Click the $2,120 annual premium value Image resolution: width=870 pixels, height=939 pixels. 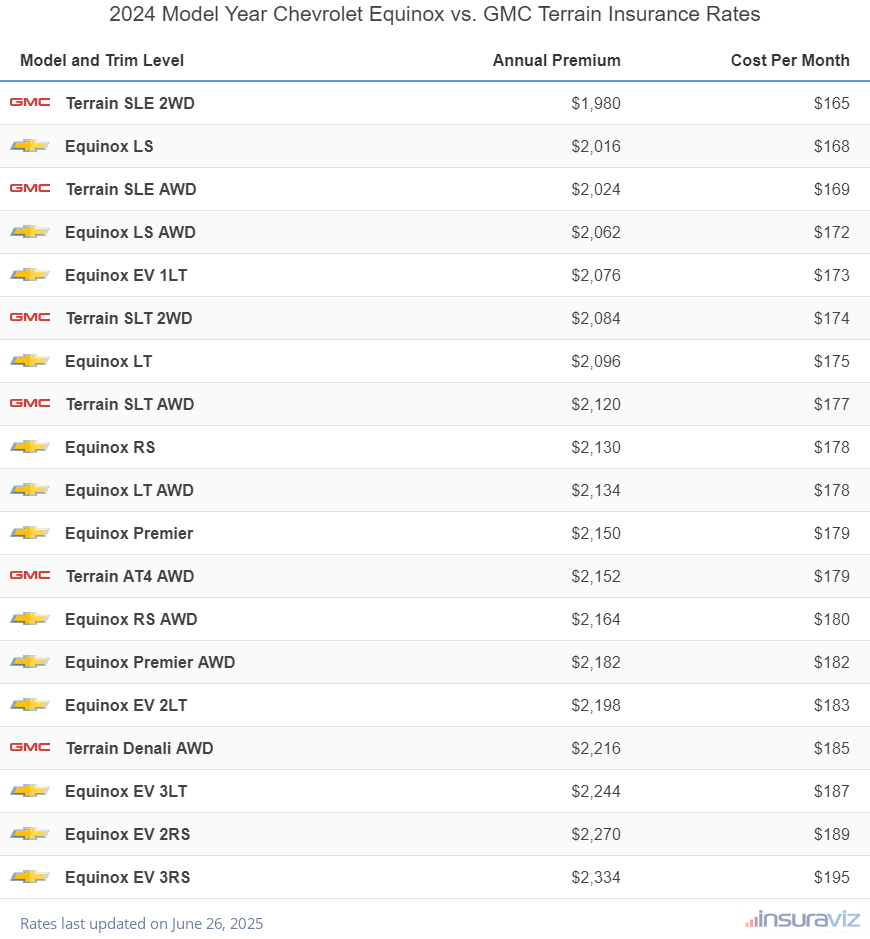click(596, 404)
